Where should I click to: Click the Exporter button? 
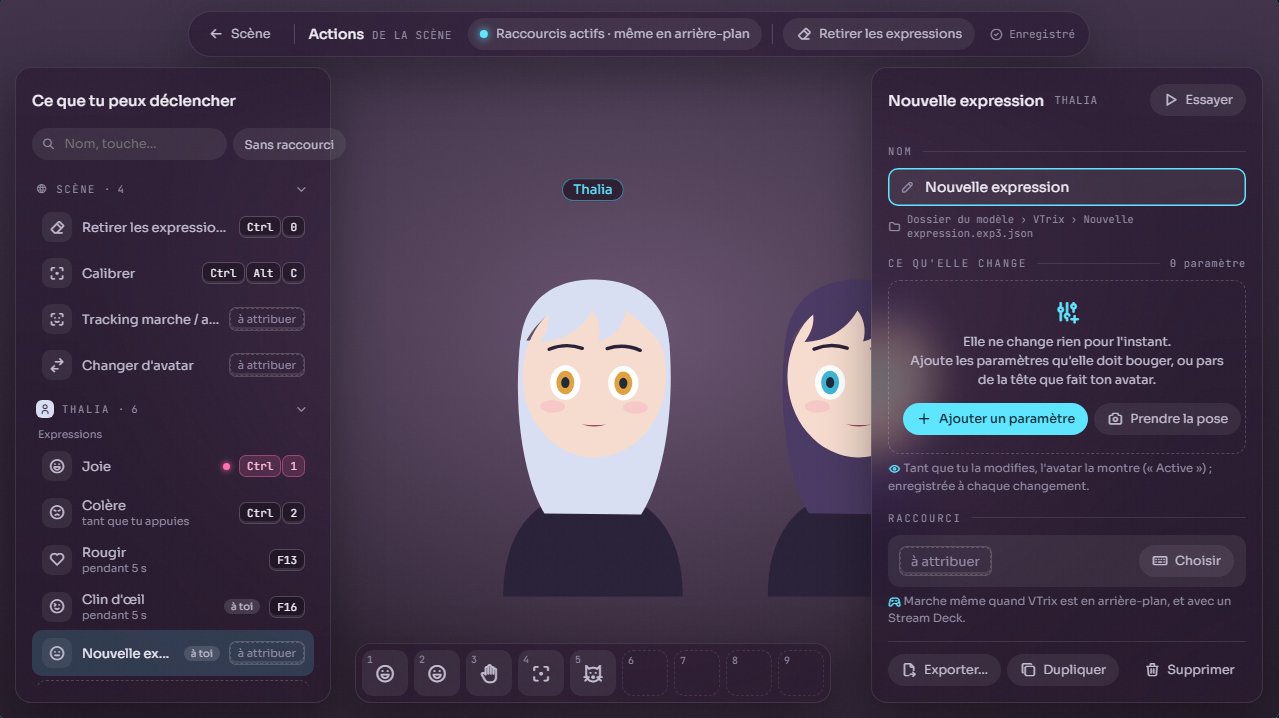[x=944, y=670]
